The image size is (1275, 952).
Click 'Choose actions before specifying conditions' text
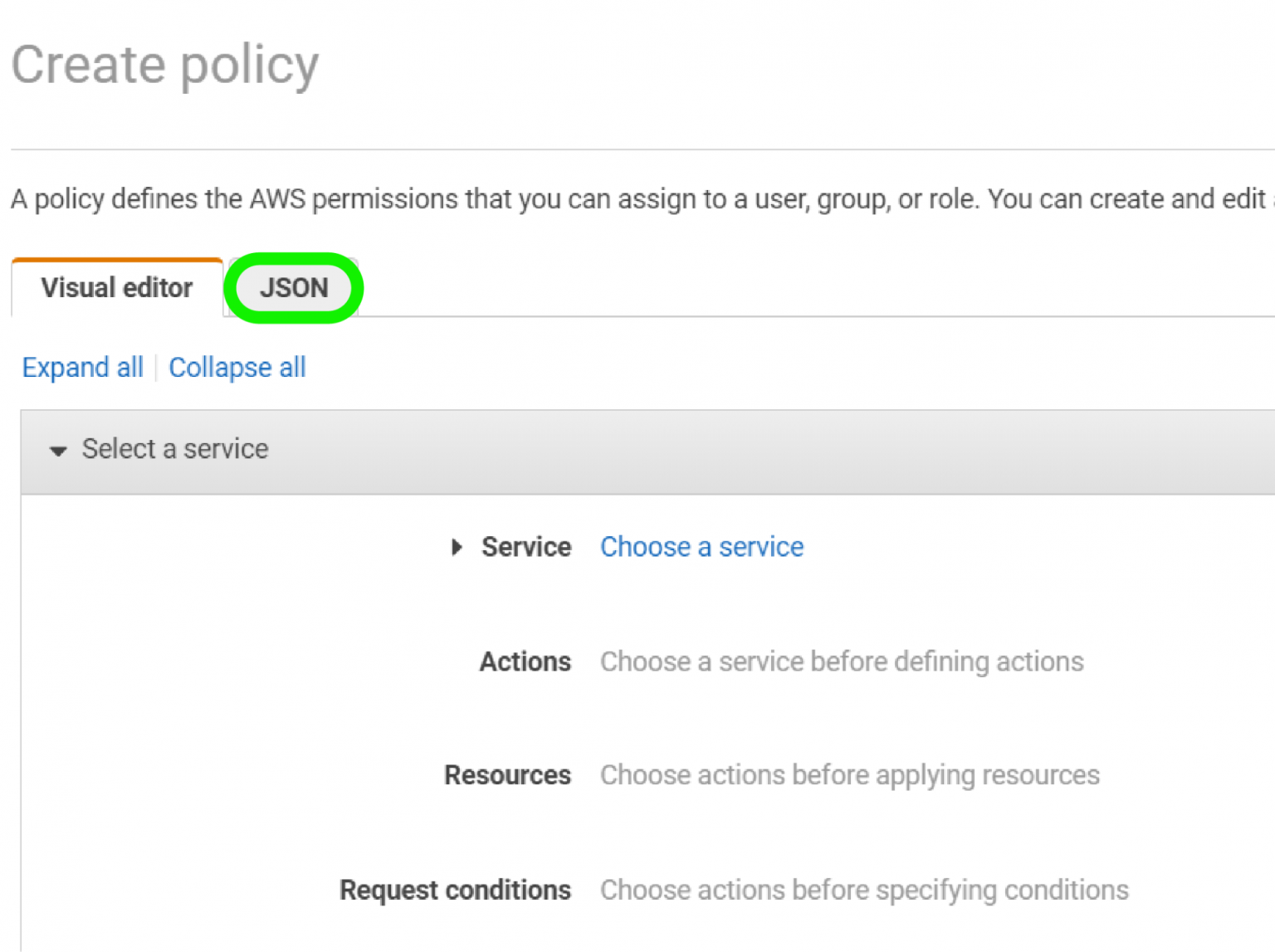(864, 890)
